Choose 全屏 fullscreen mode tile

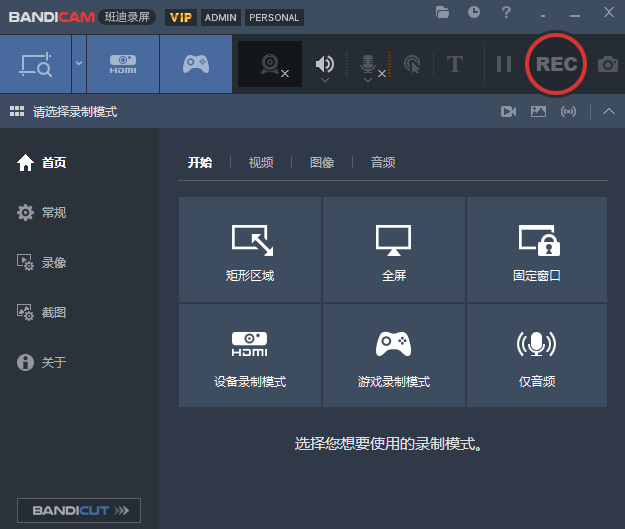tap(394, 249)
